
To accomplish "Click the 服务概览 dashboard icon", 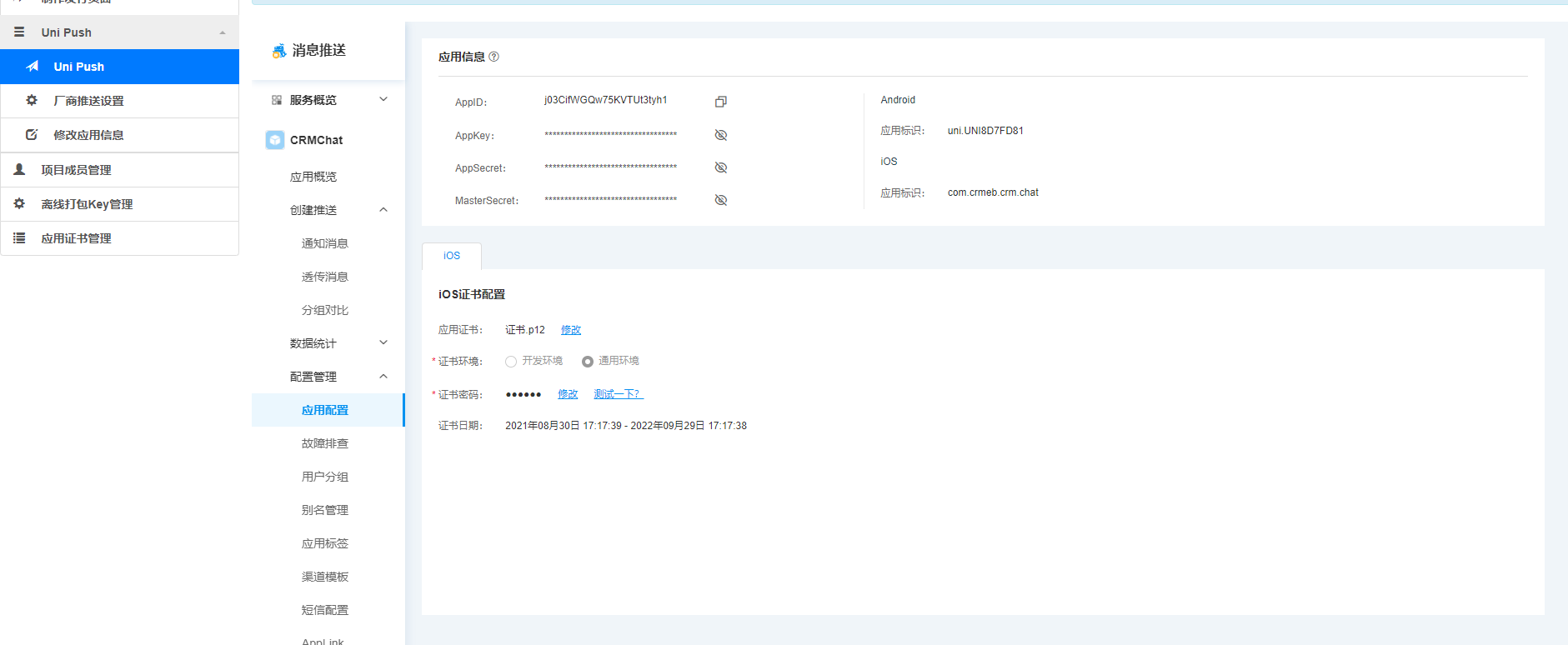I will click(x=277, y=100).
